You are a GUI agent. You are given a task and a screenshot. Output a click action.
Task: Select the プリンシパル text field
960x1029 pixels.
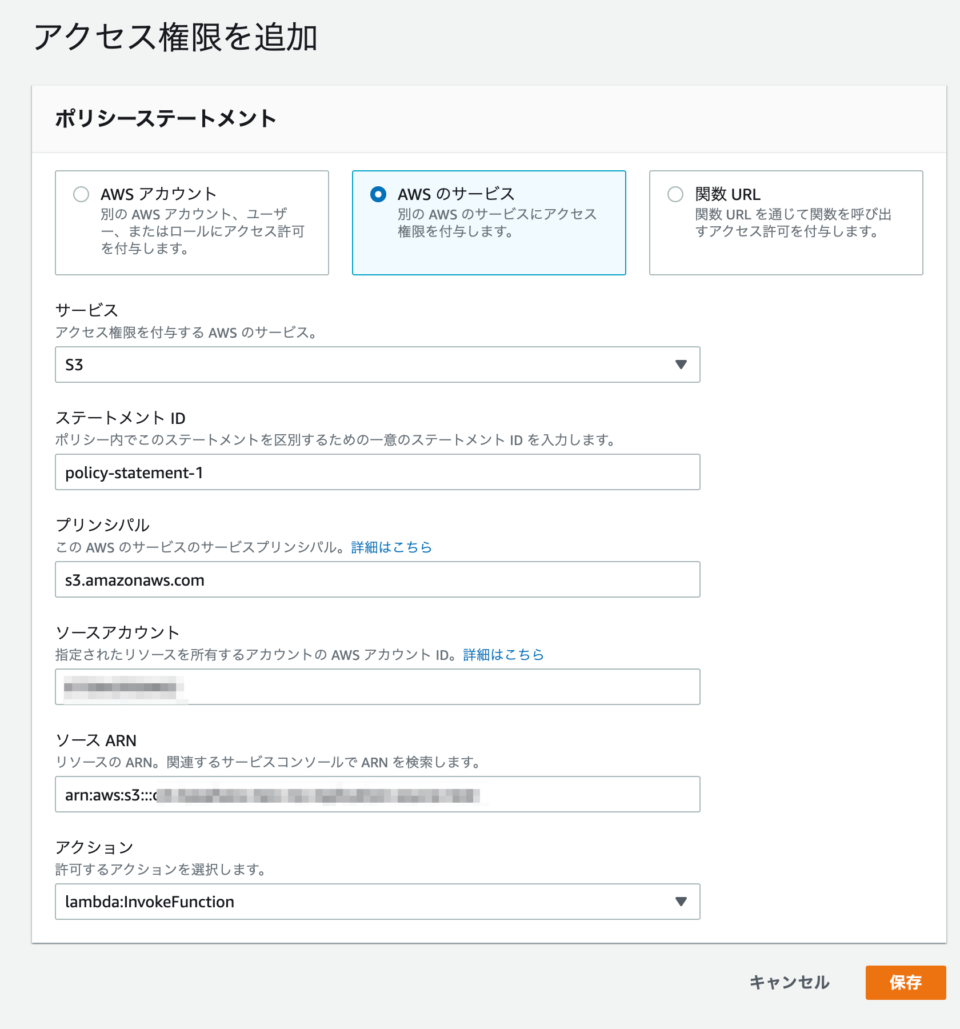tap(377, 579)
